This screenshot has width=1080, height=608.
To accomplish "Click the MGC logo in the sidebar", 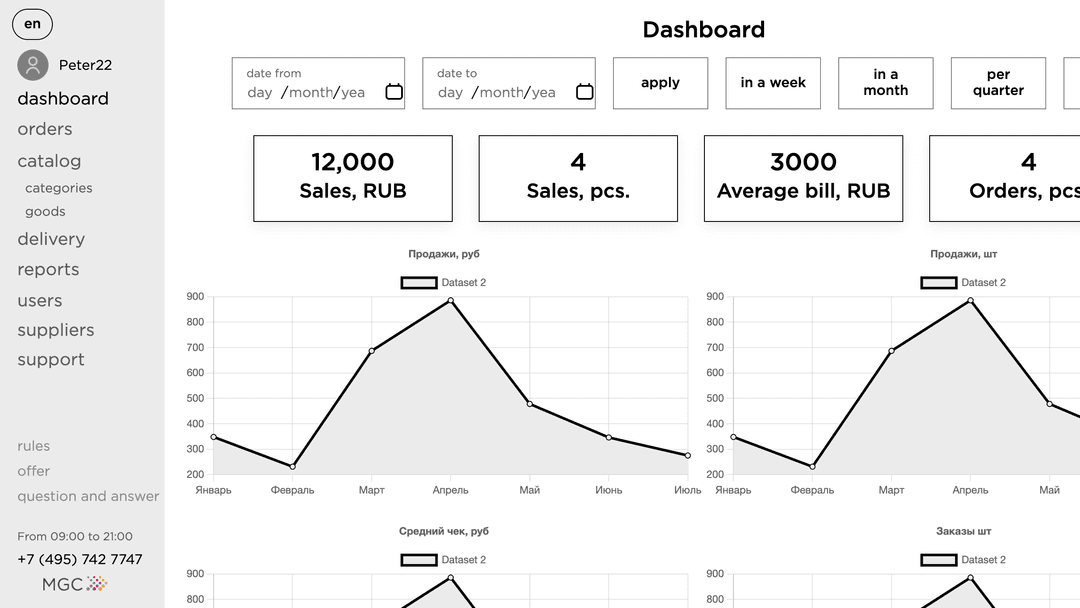I will (x=75, y=584).
